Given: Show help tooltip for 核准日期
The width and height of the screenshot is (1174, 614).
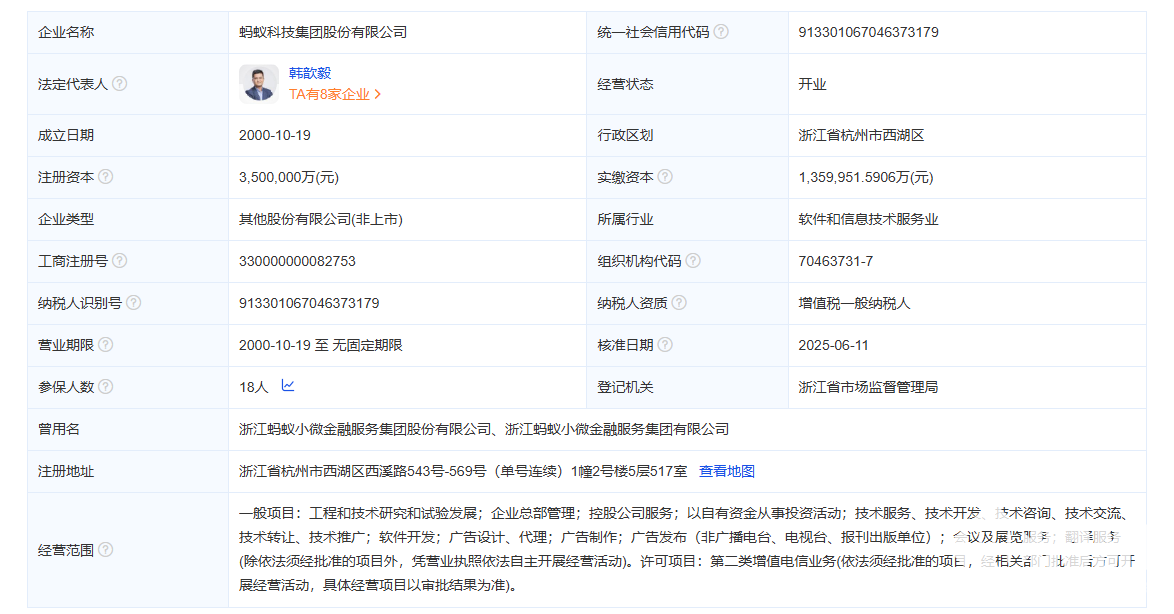Looking at the screenshot, I should [665, 345].
